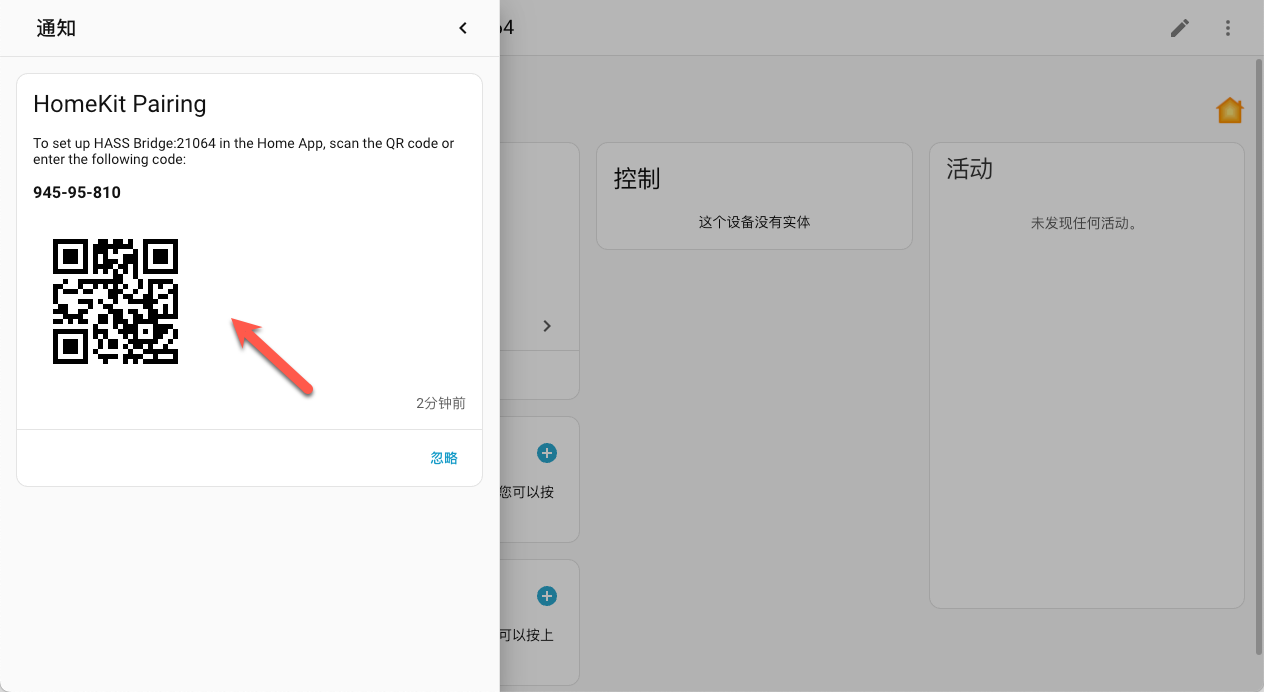Click the 活动 card heading
The height and width of the screenshot is (692, 1264).
(x=970, y=169)
